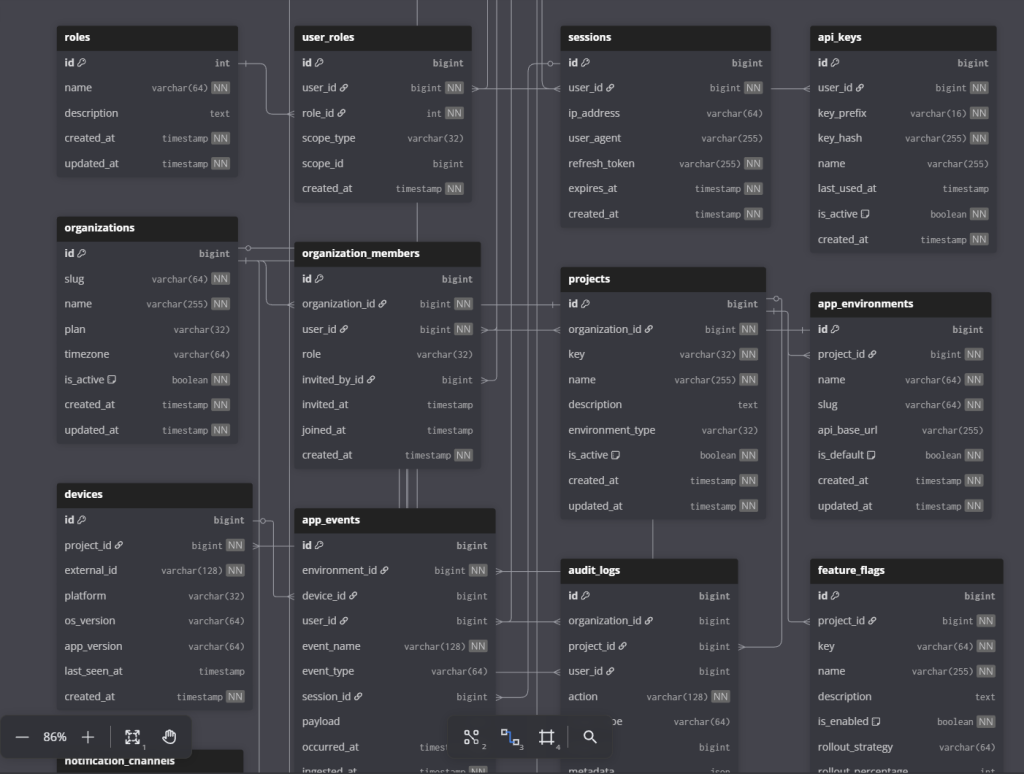This screenshot has height=774, width=1024.
Task: Select the hand pan tool
Action: click(x=169, y=737)
